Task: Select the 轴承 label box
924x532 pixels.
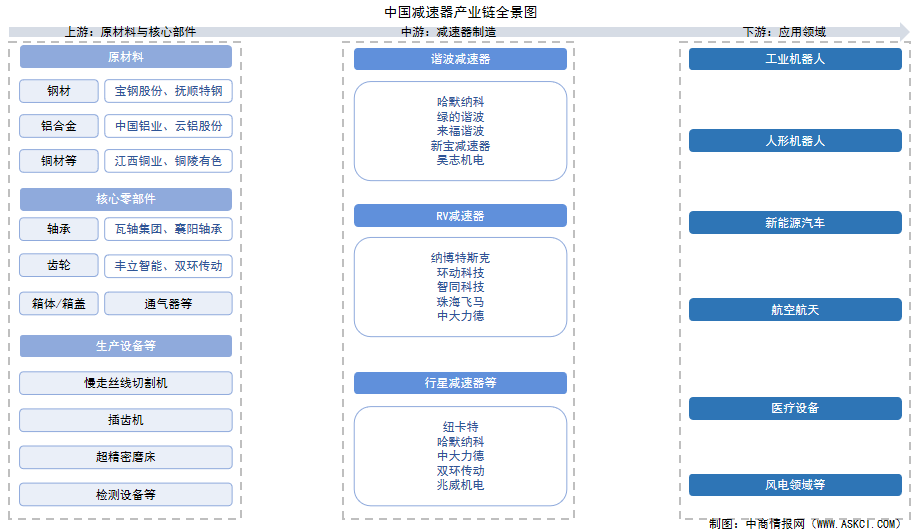Action: 59,229
